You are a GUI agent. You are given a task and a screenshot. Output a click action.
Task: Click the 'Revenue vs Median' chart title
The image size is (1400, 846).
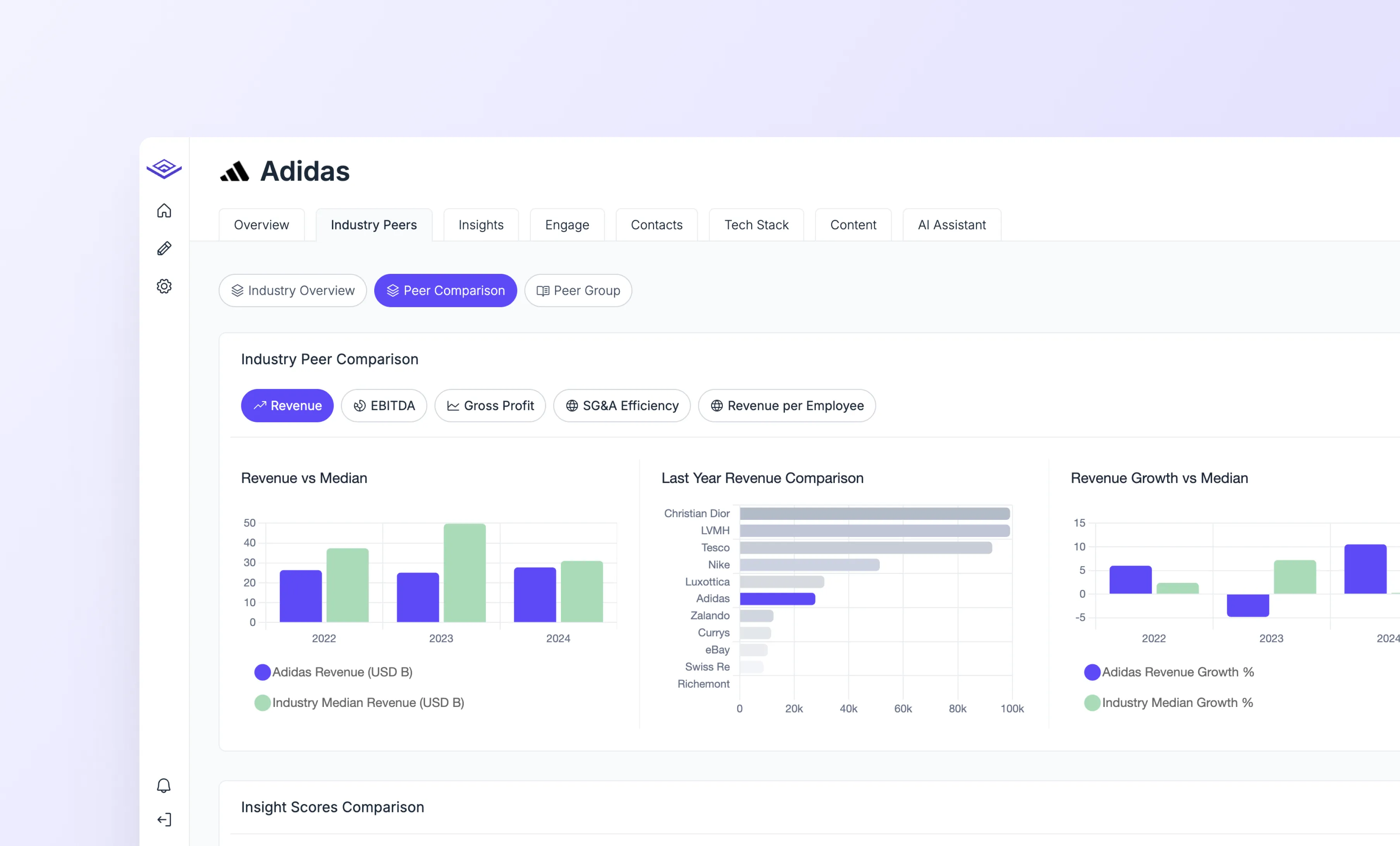304,478
